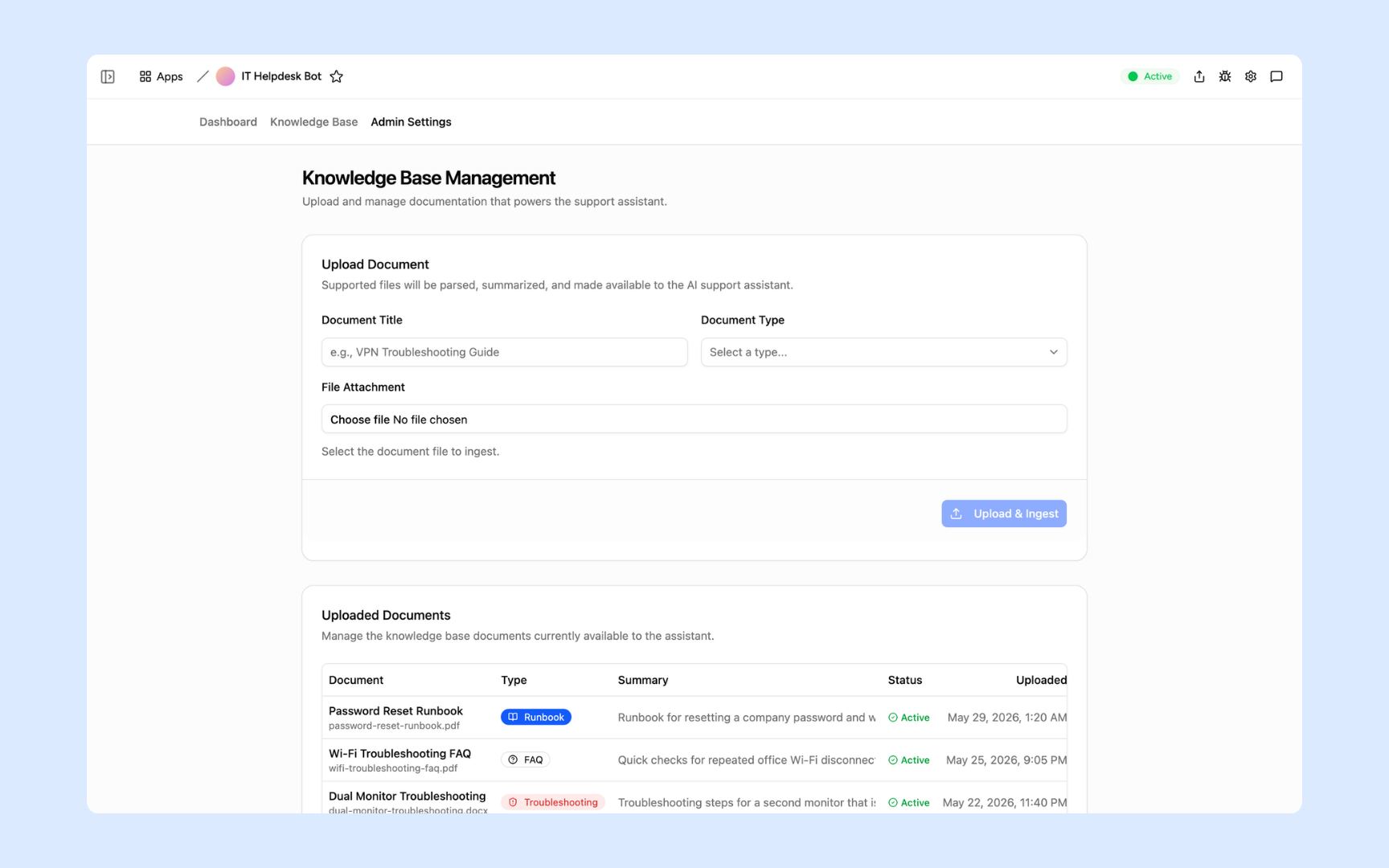Click May 29, 2026, 1:20 AM date
The width and height of the screenshot is (1389, 868).
click(x=1007, y=718)
